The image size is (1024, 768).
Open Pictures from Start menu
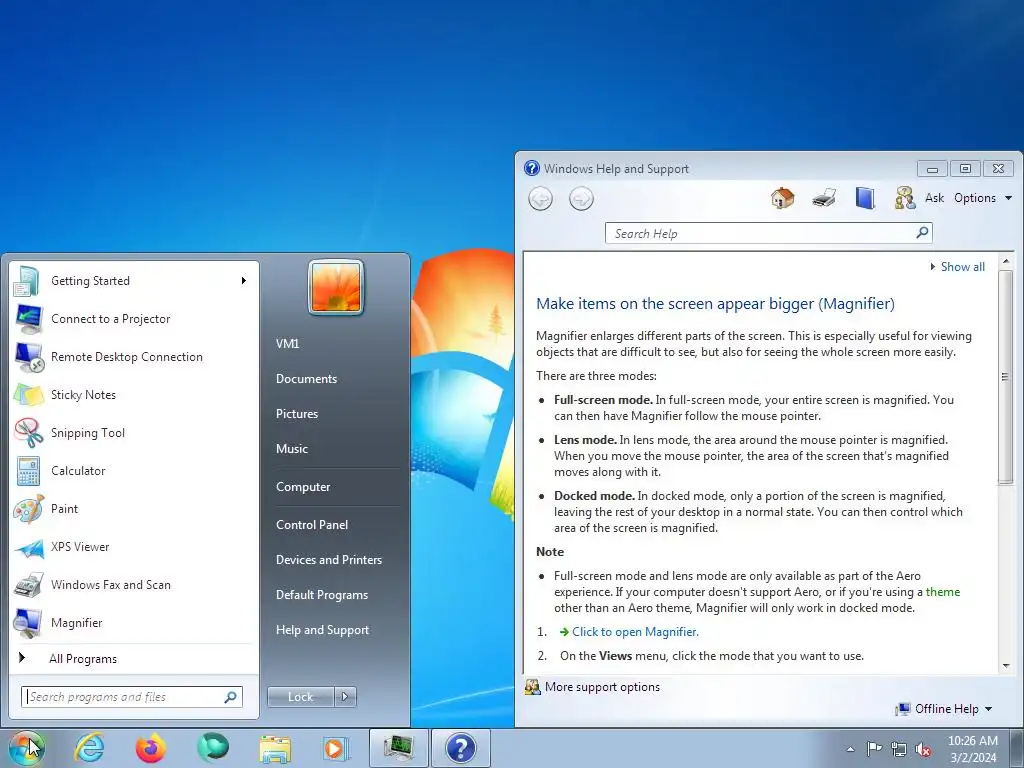click(x=296, y=414)
